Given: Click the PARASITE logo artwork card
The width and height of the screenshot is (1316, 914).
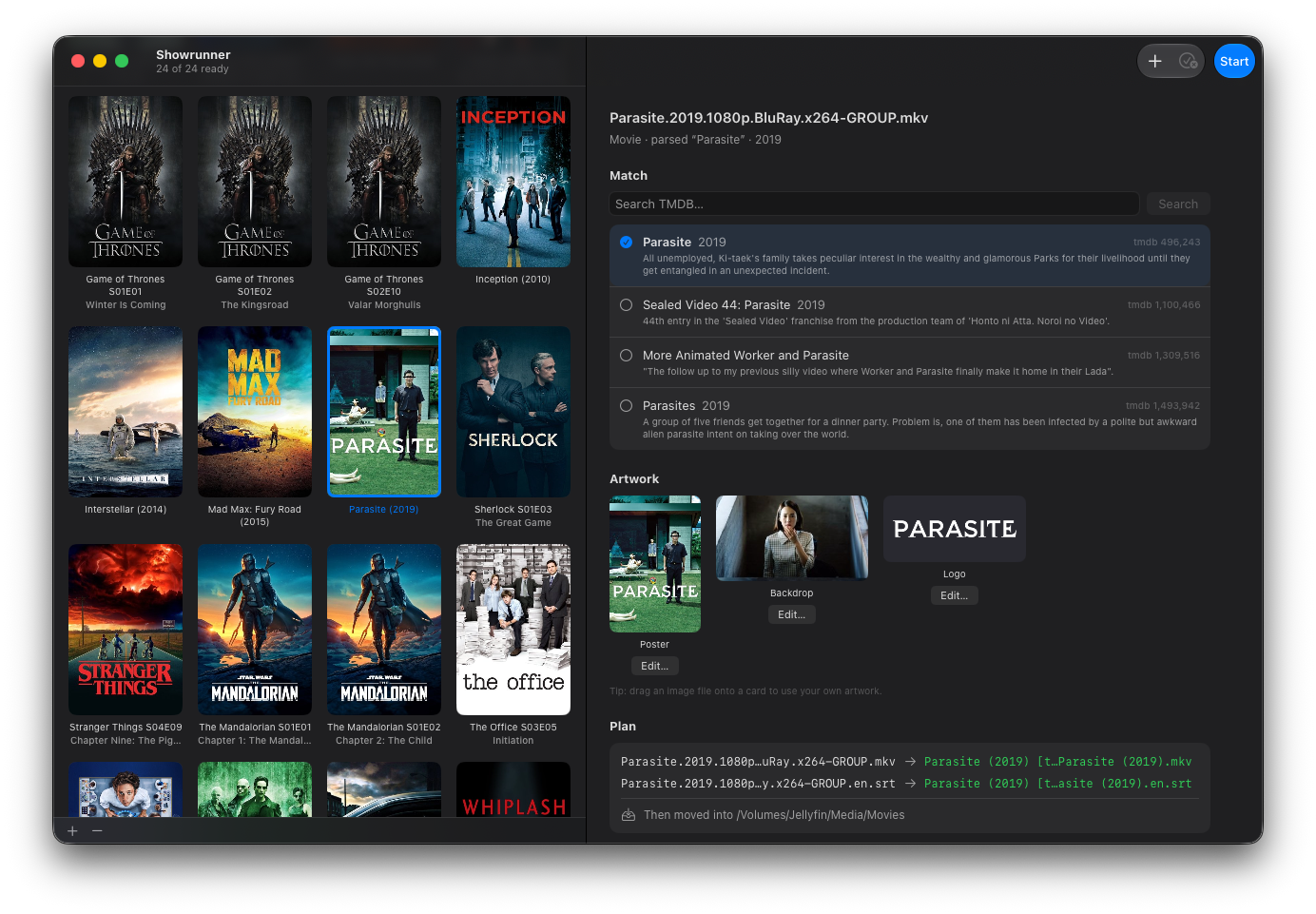Looking at the screenshot, I should coord(955,529).
